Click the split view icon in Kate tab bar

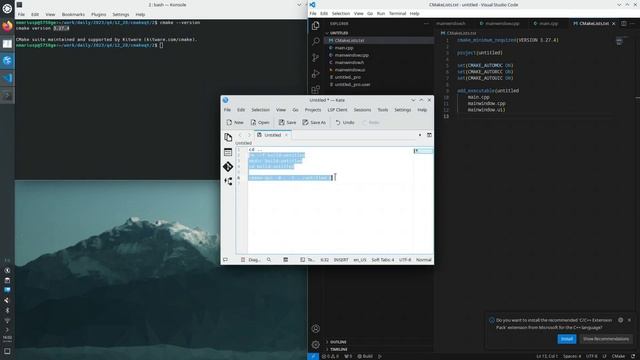[x=429, y=135]
